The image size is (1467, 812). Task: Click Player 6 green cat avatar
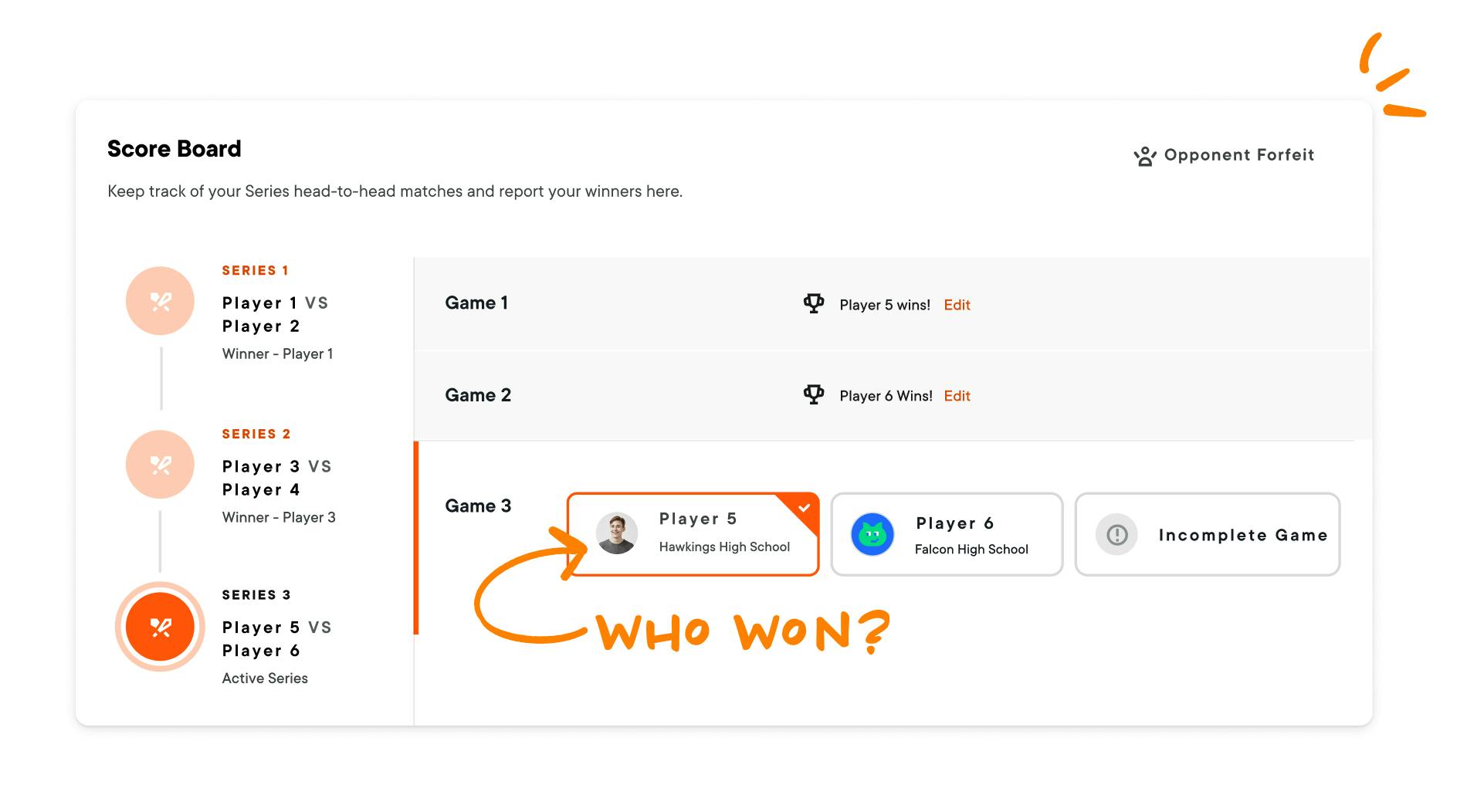tap(872, 534)
